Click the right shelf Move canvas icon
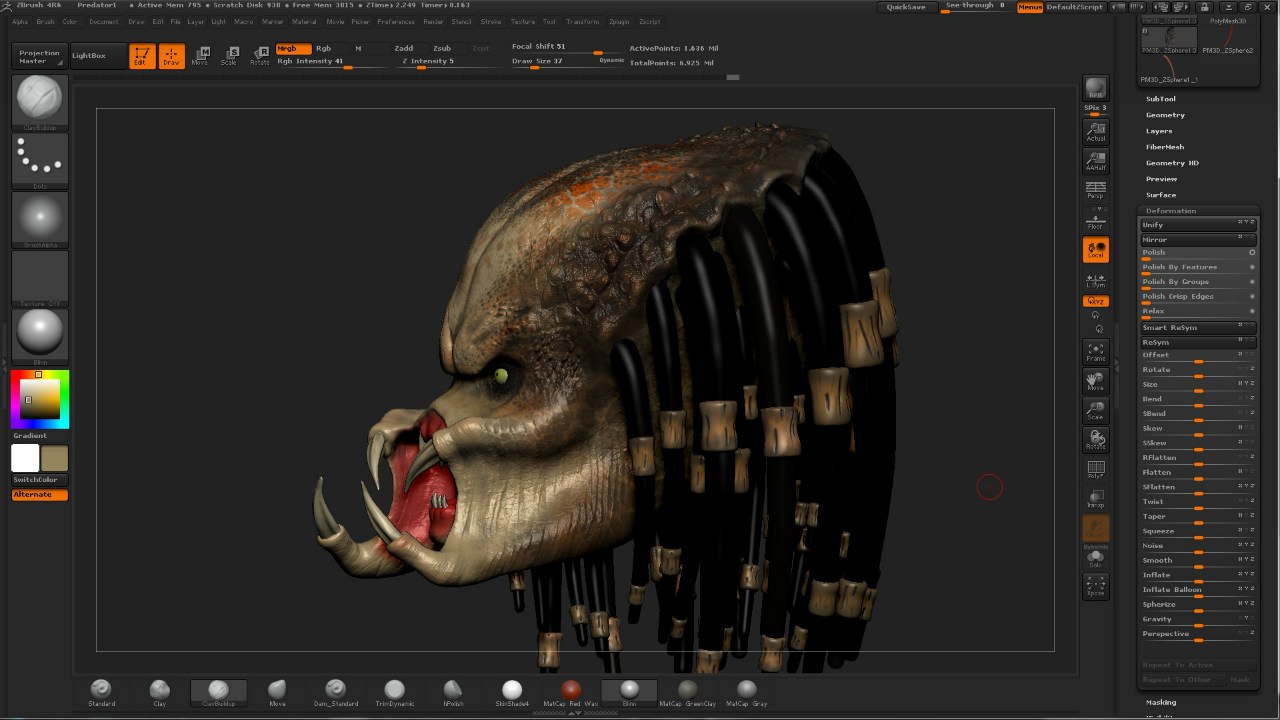This screenshot has width=1280, height=720. click(1096, 381)
